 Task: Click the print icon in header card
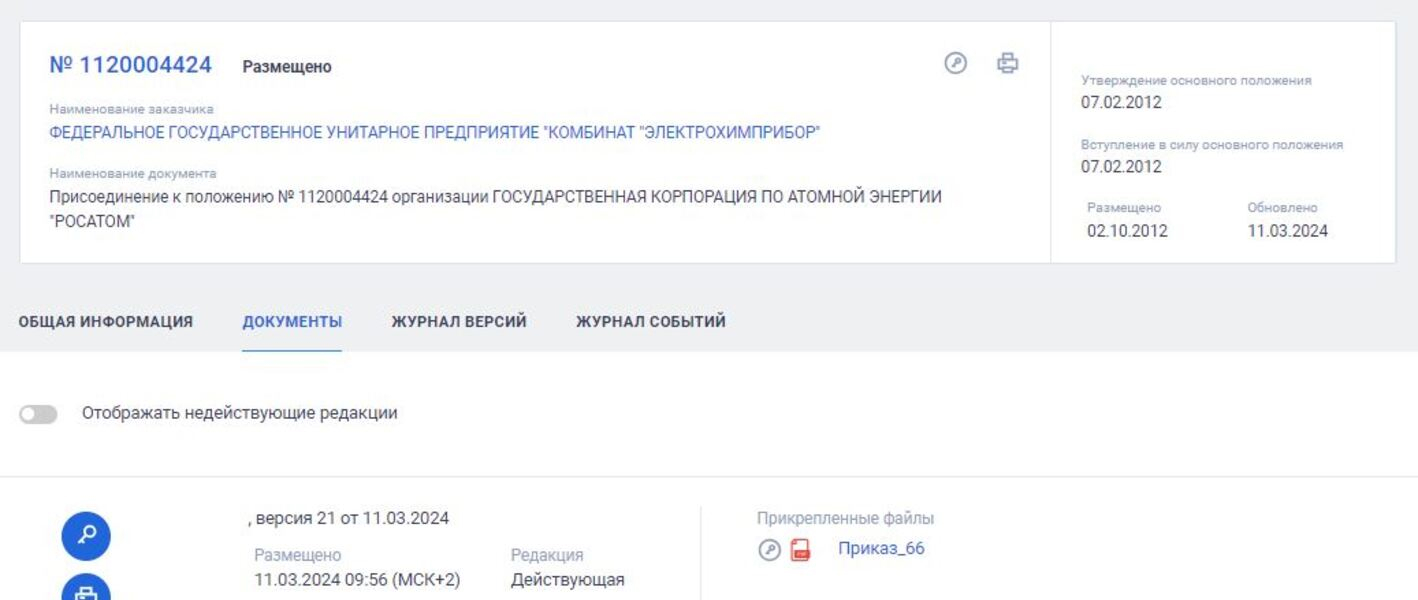click(x=1007, y=63)
